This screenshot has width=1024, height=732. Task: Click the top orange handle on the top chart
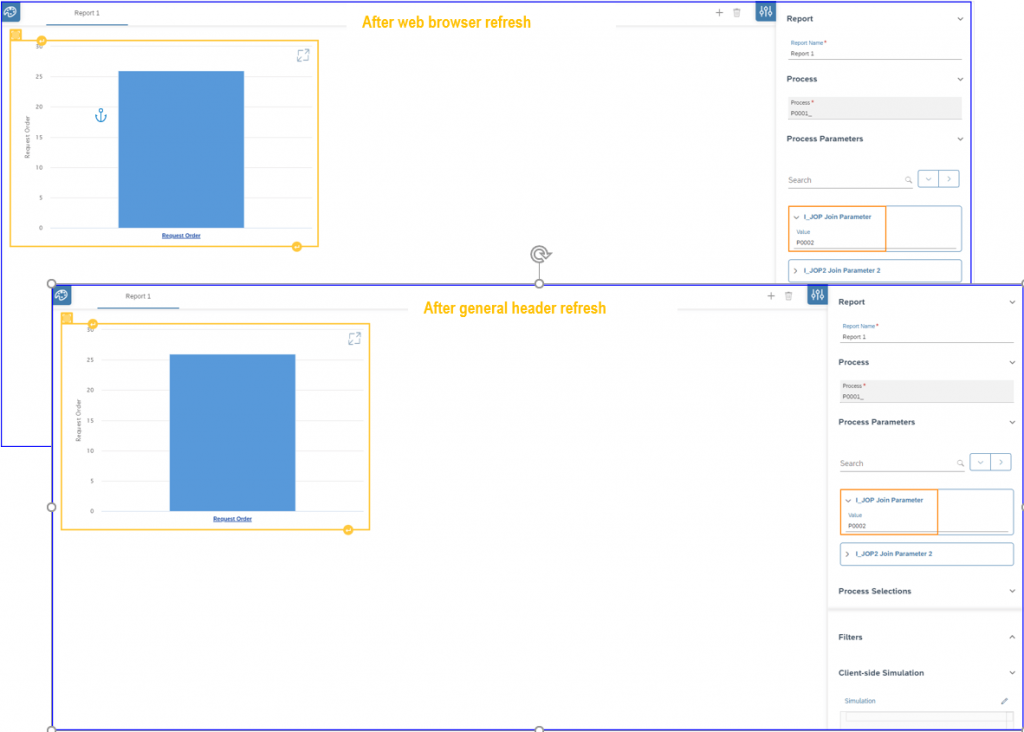click(x=41, y=40)
